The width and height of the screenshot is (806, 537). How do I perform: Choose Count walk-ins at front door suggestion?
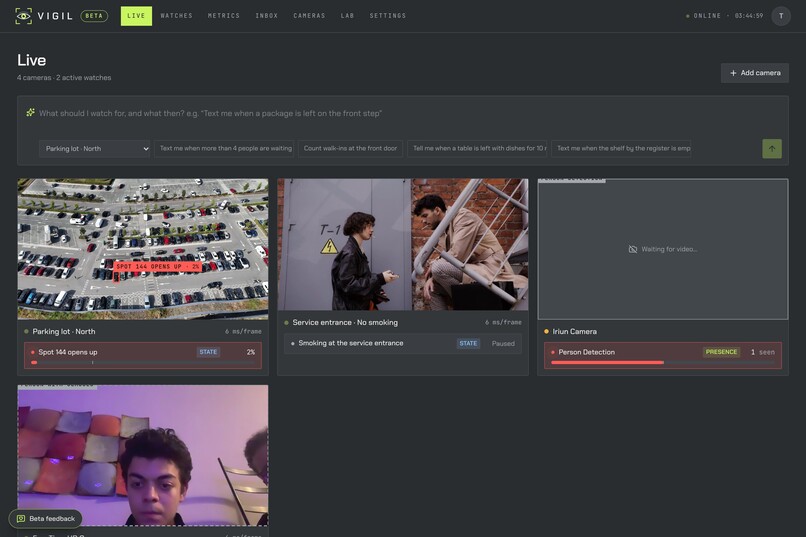click(351, 149)
